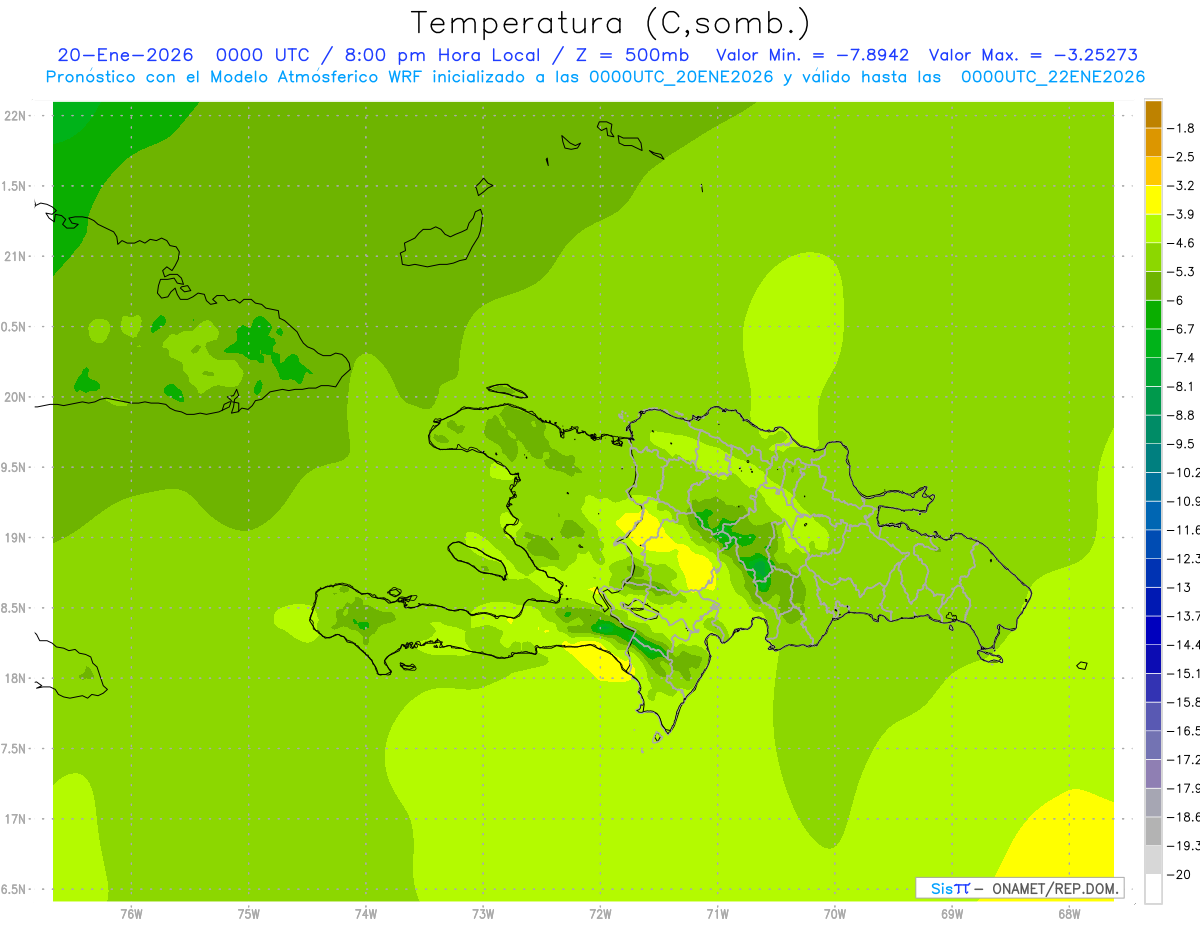Click the "69W" longitude axis label
Viewport: 1200px width, 927px height.
(952, 913)
